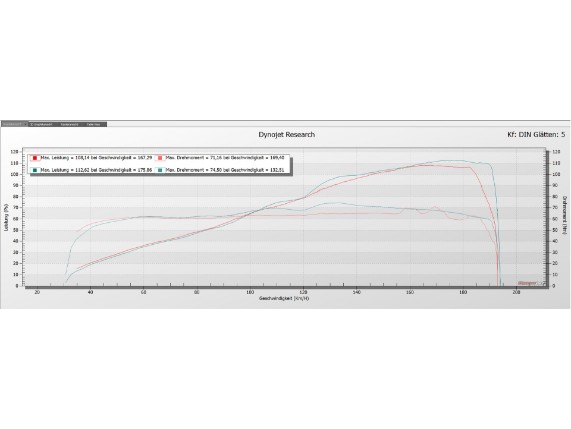Click the light red Max. Drehmoment 71,16 swatch
The image size is (571, 429).
(x=160, y=158)
